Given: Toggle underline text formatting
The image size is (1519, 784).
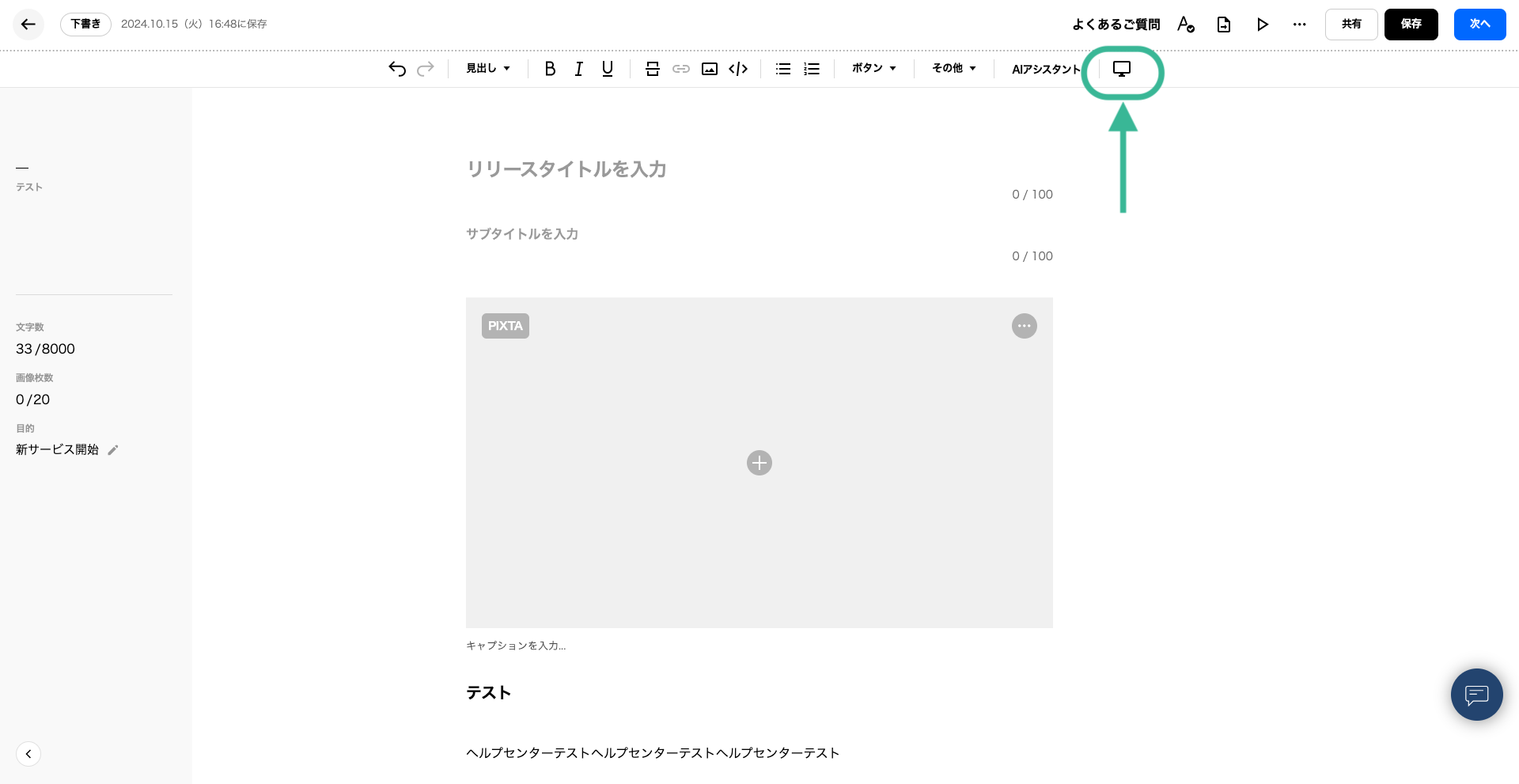Looking at the screenshot, I should coord(608,69).
